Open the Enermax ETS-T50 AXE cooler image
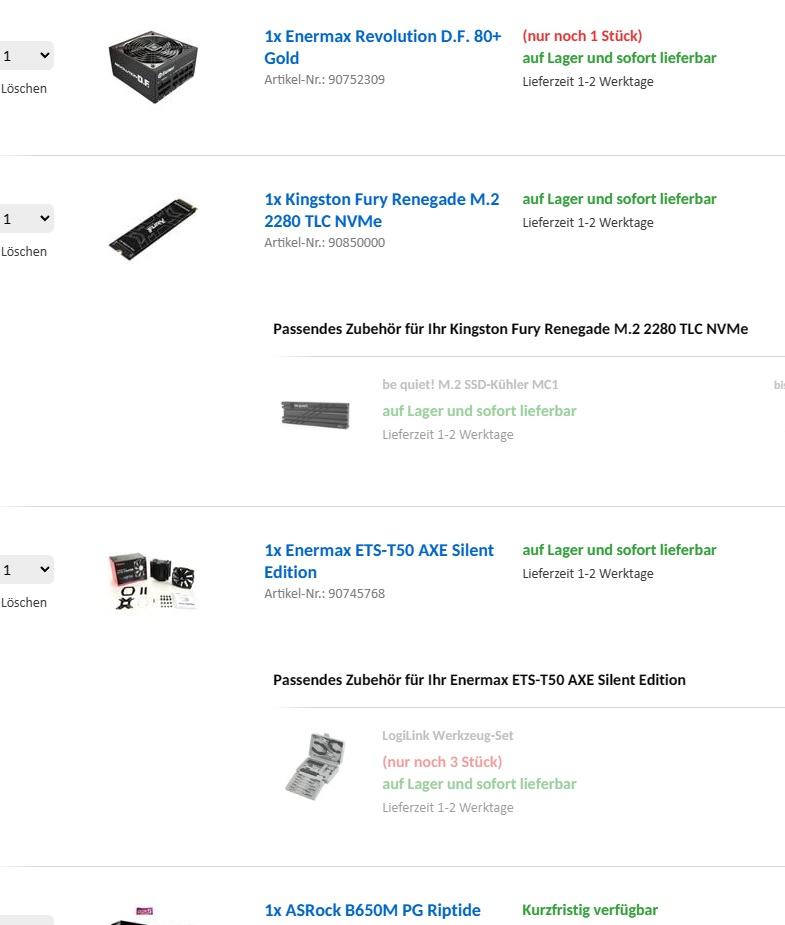Viewport: 785px width, 925px height. [x=153, y=581]
